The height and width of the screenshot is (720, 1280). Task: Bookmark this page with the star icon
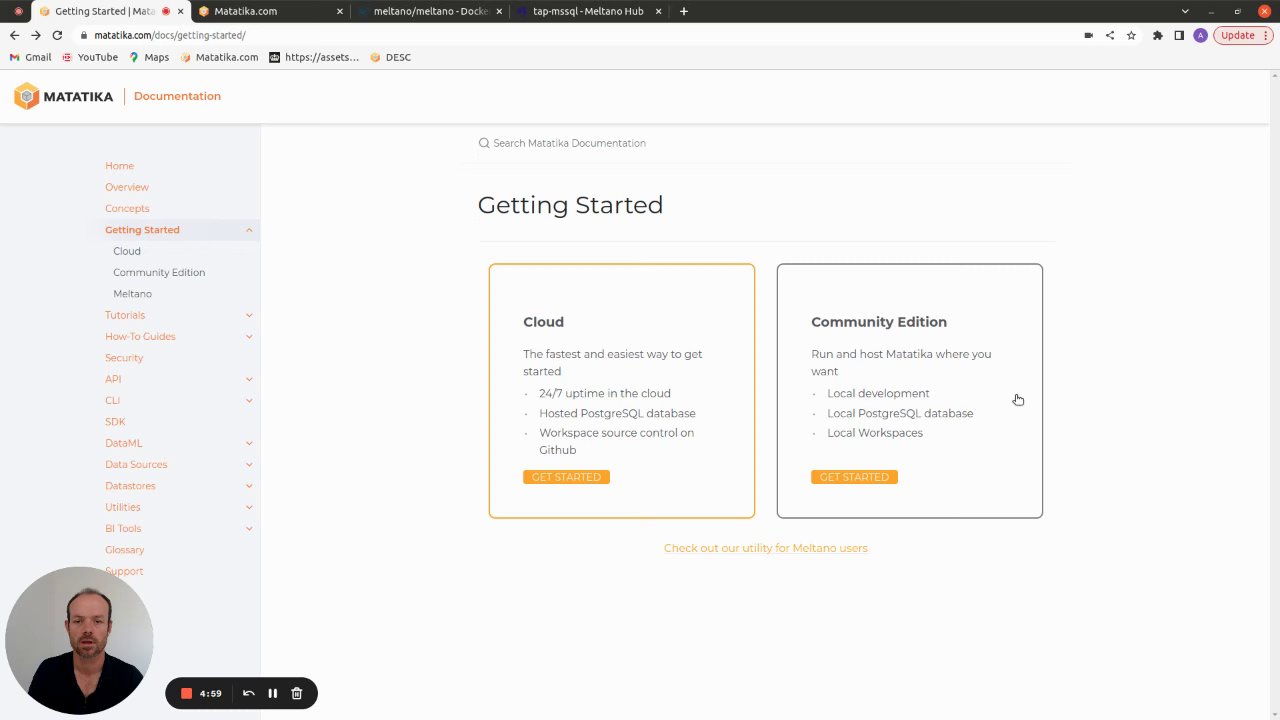pyautogui.click(x=1131, y=35)
